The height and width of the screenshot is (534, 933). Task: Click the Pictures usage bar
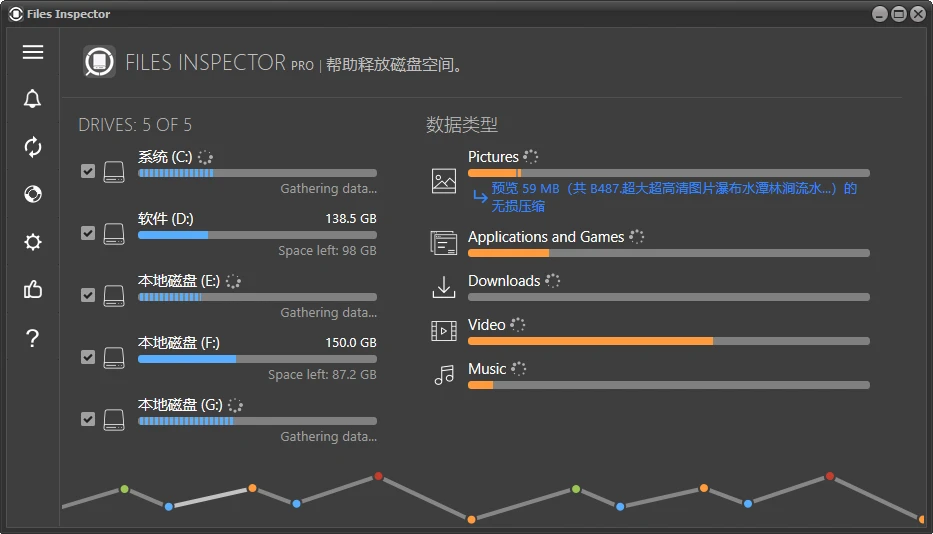tap(669, 173)
